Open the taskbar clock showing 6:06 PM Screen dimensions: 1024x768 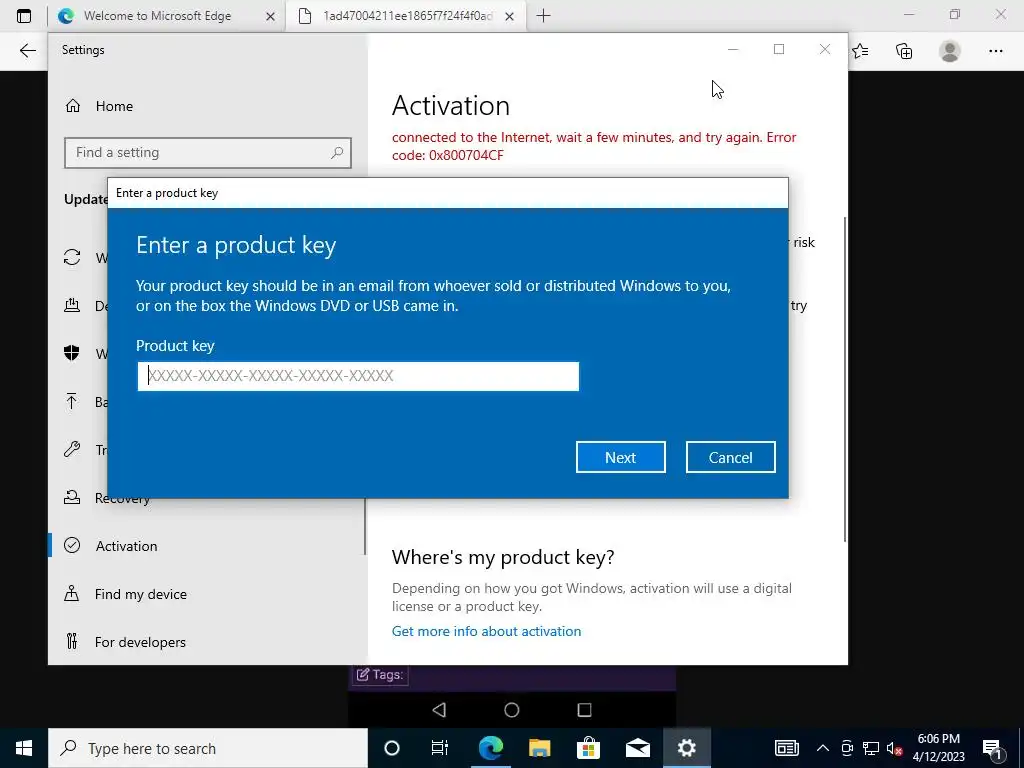point(938,748)
